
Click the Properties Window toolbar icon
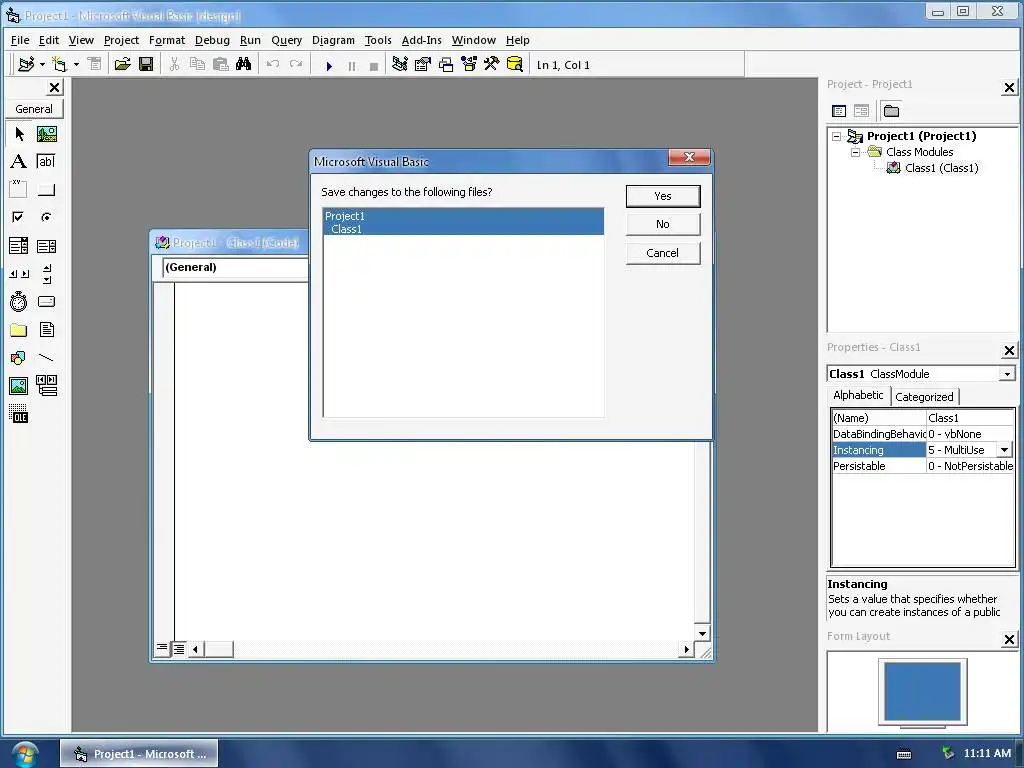423,64
